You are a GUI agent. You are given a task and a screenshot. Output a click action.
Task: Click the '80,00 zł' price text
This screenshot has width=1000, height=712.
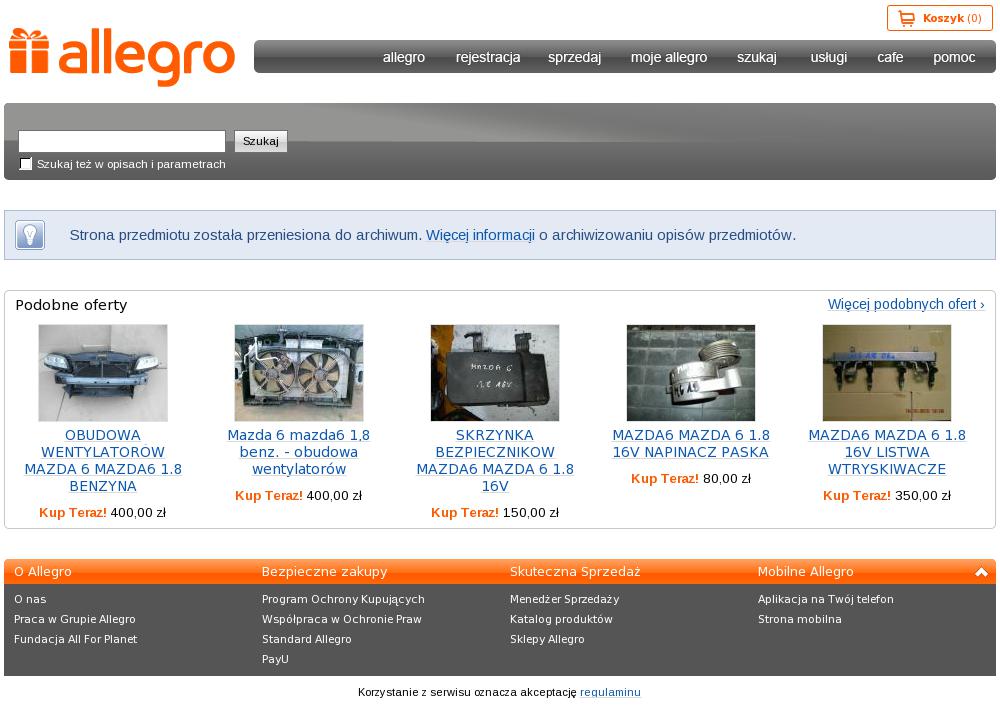(x=727, y=478)
